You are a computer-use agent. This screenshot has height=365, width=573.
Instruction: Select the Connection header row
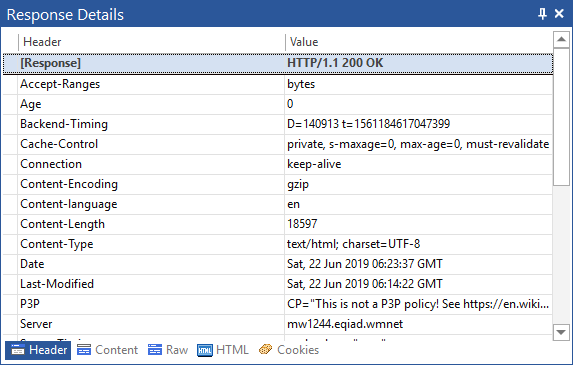pos(278,164)
